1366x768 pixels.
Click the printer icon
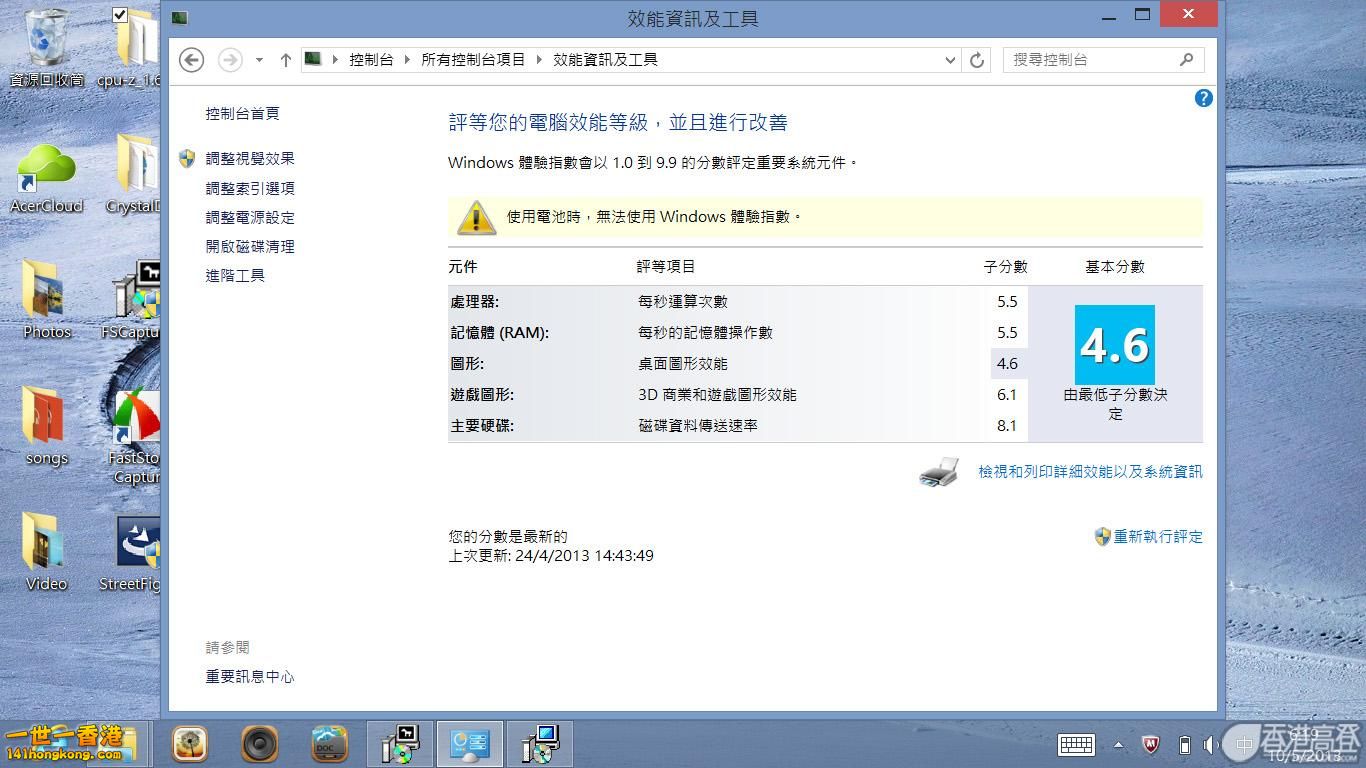pos(939,472)
